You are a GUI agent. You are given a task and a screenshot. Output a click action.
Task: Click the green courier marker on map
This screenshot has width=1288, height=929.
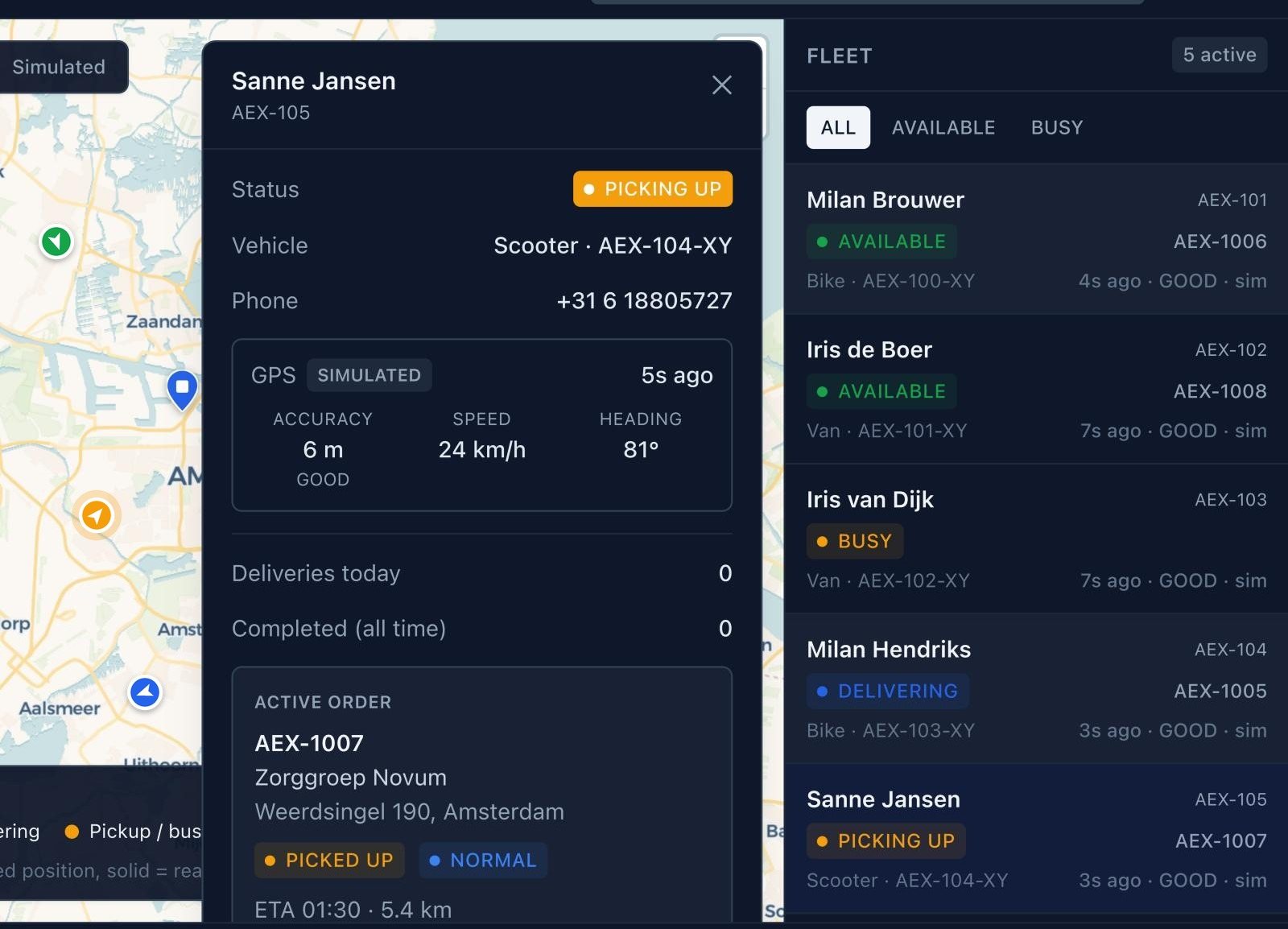[x=56, y=241]
